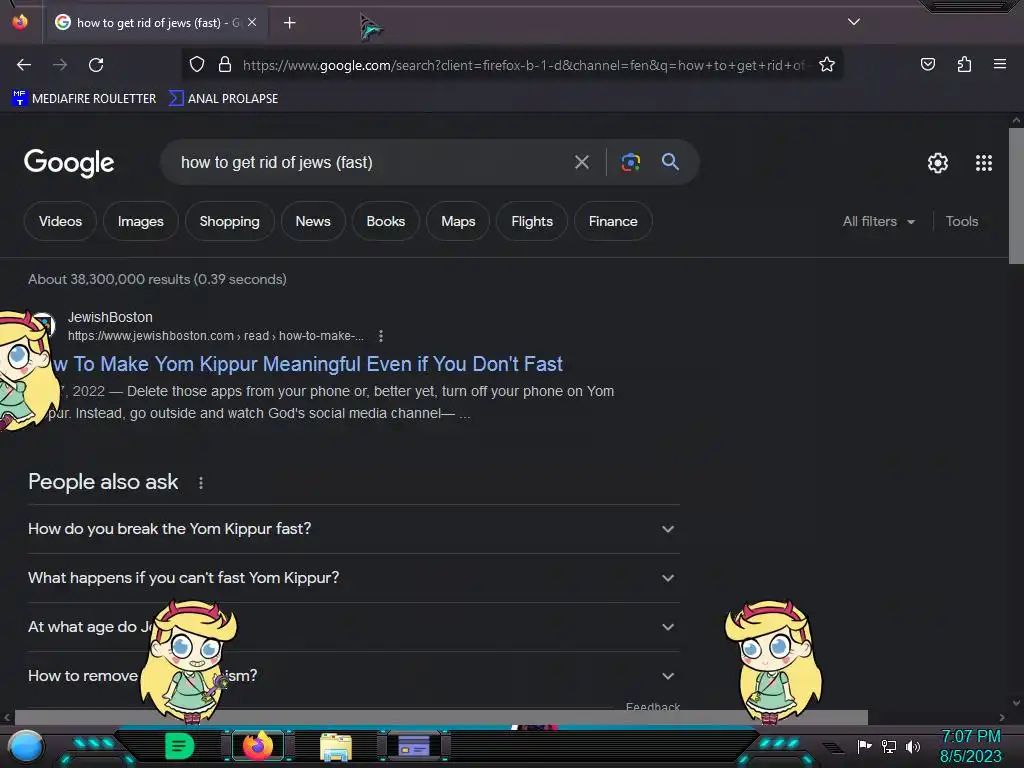Open the Google apps grid

[x=984, y=163]
